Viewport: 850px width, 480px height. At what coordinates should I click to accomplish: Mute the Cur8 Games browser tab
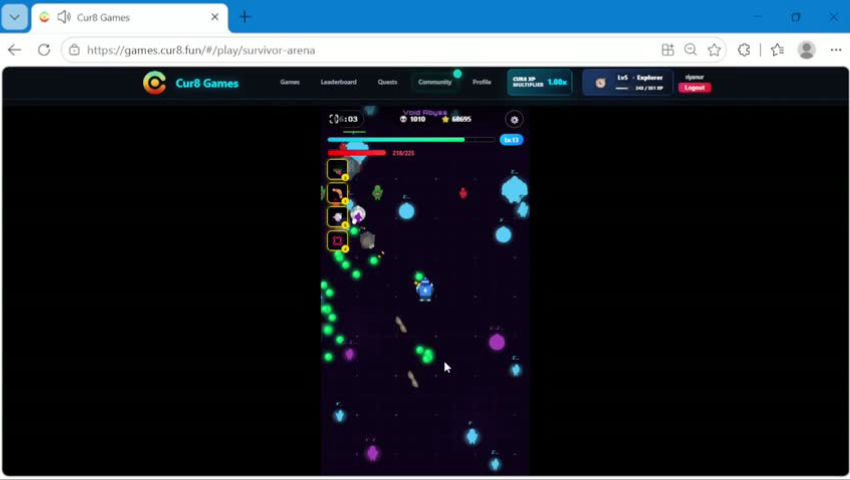click(x=64, y=17)
